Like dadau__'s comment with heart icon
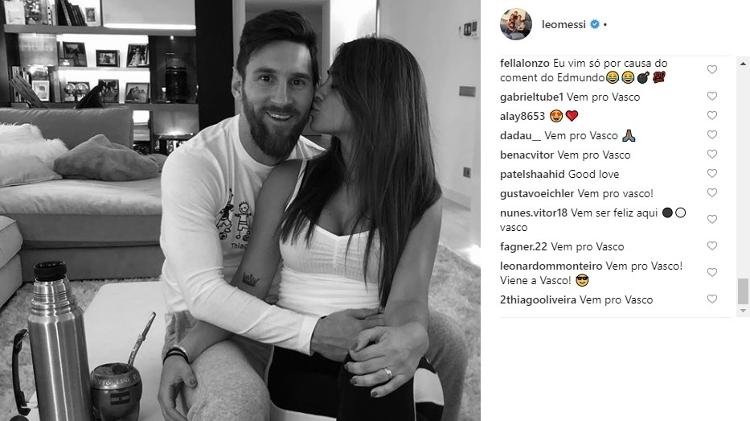 tap(712, 134)
